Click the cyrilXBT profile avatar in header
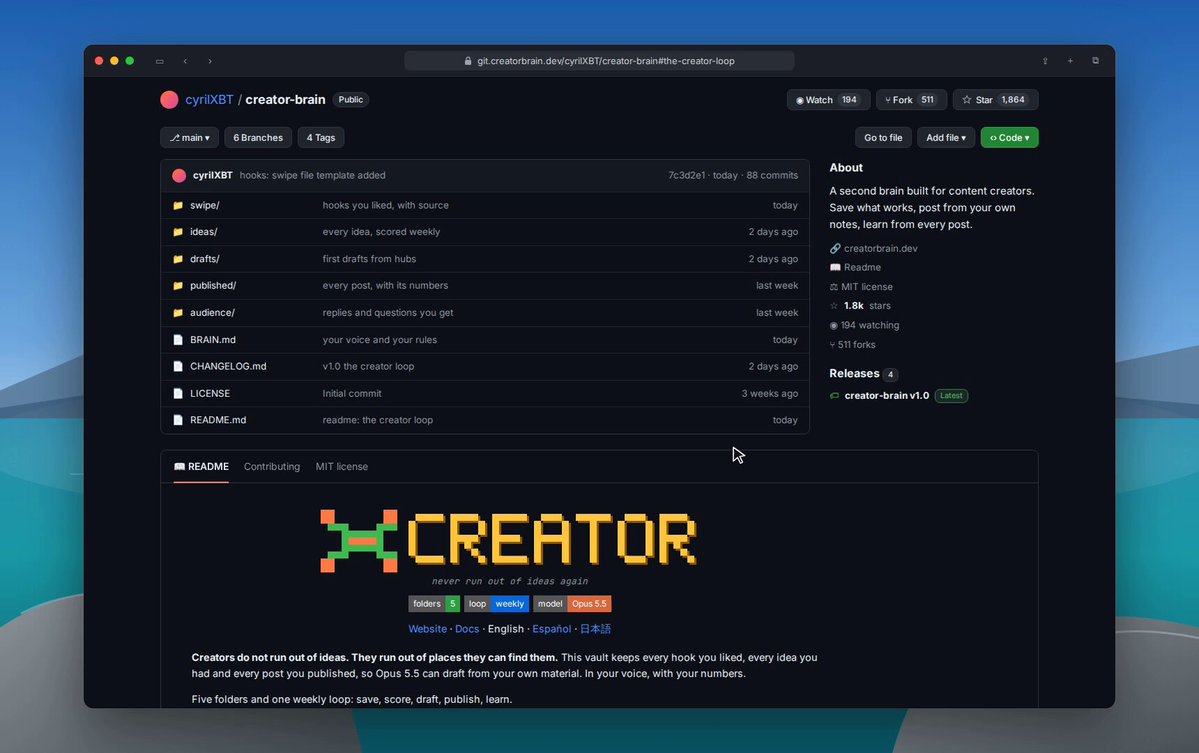 169,99
